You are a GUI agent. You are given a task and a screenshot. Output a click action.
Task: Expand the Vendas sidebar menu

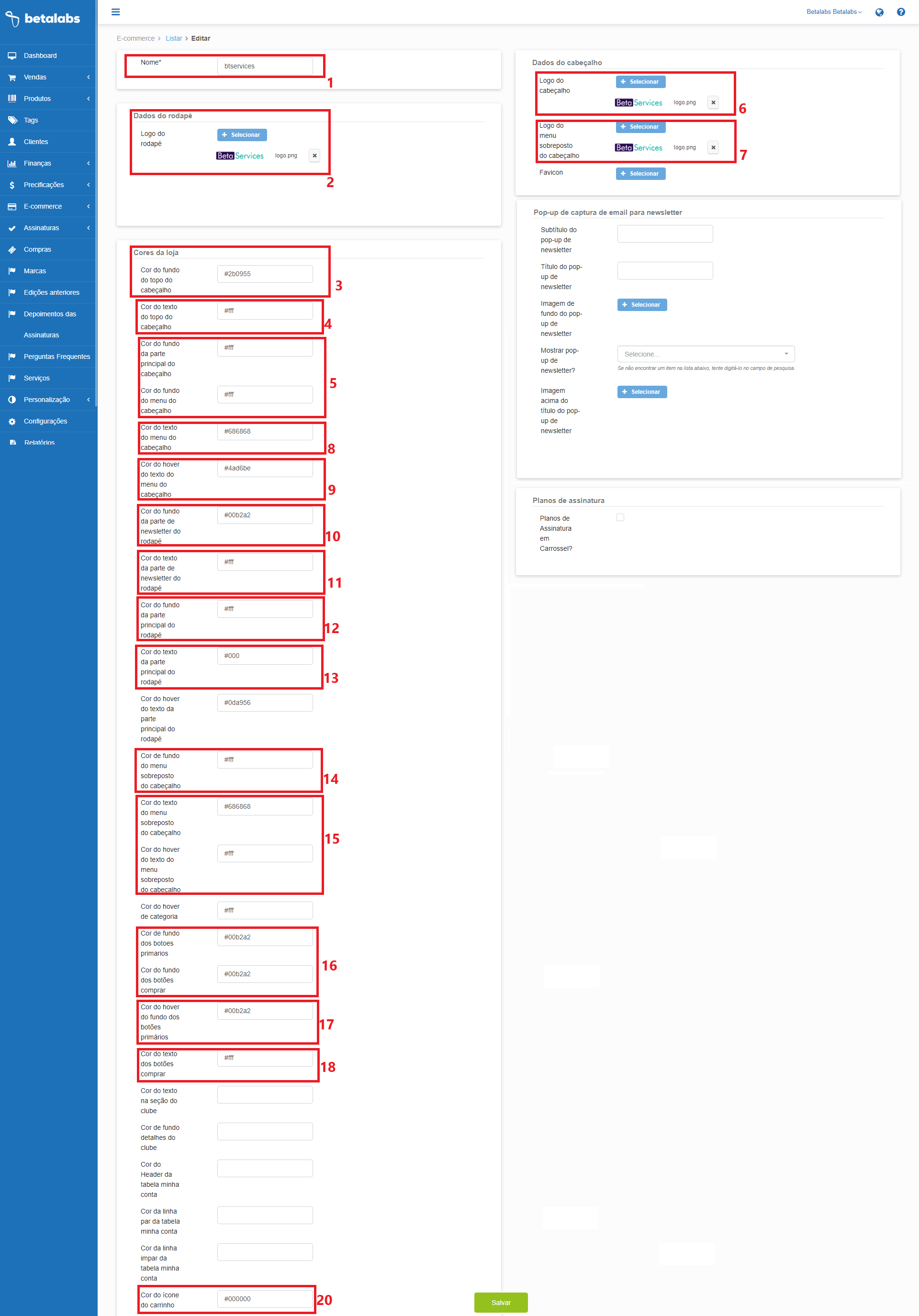35,77
